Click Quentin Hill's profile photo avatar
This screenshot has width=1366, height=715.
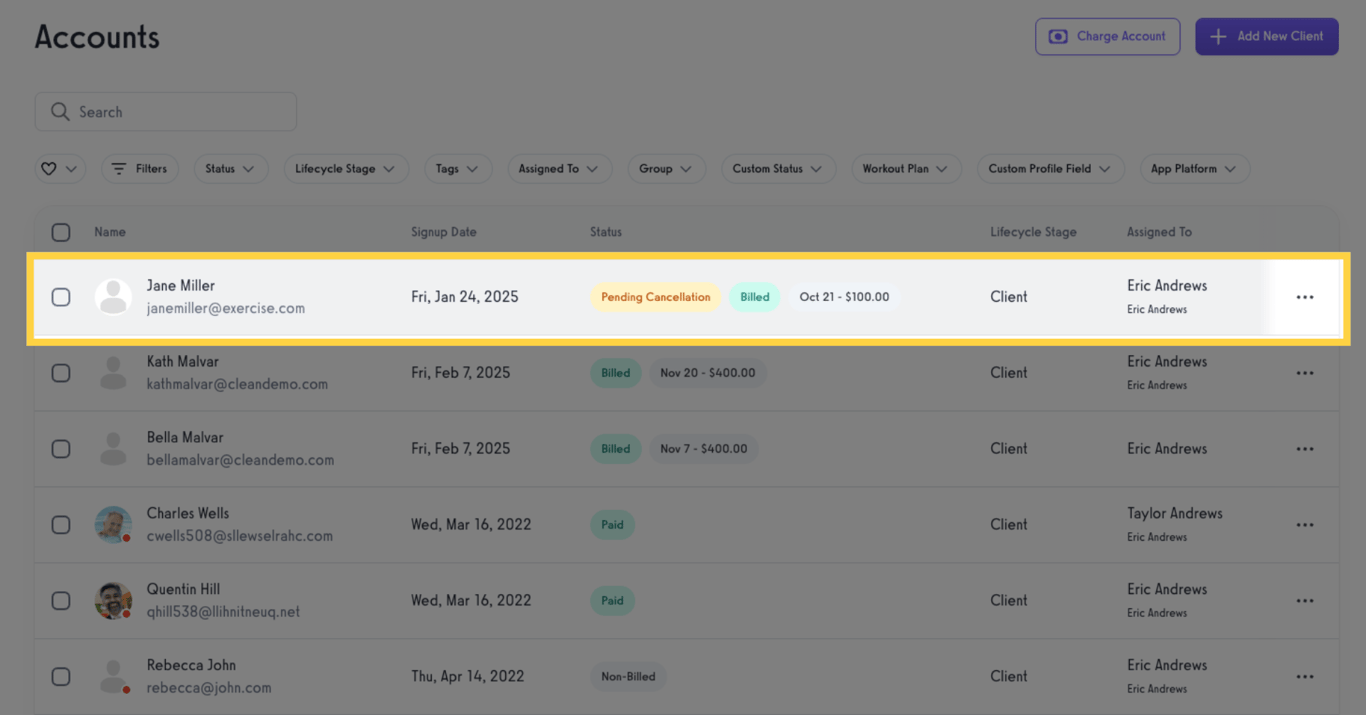(113, 600)
